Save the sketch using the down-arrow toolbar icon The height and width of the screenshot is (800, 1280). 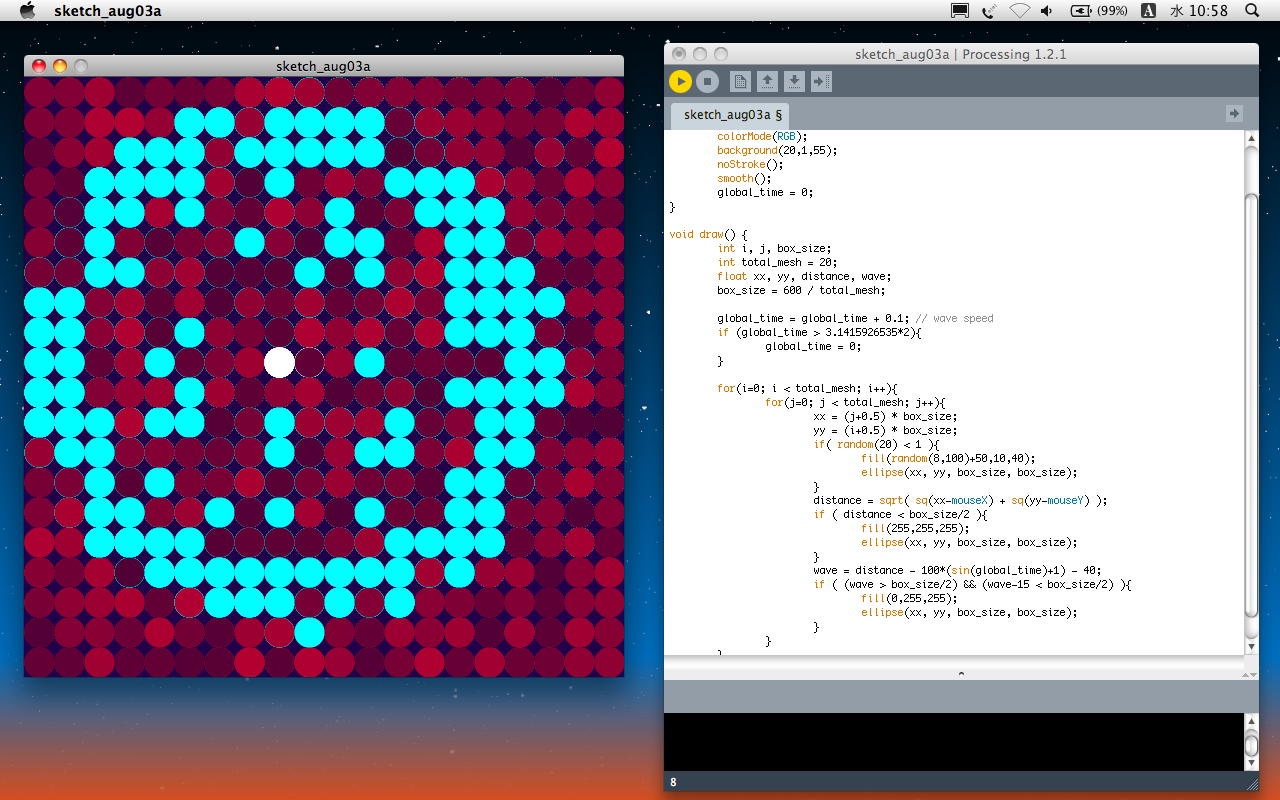(794, 81)
